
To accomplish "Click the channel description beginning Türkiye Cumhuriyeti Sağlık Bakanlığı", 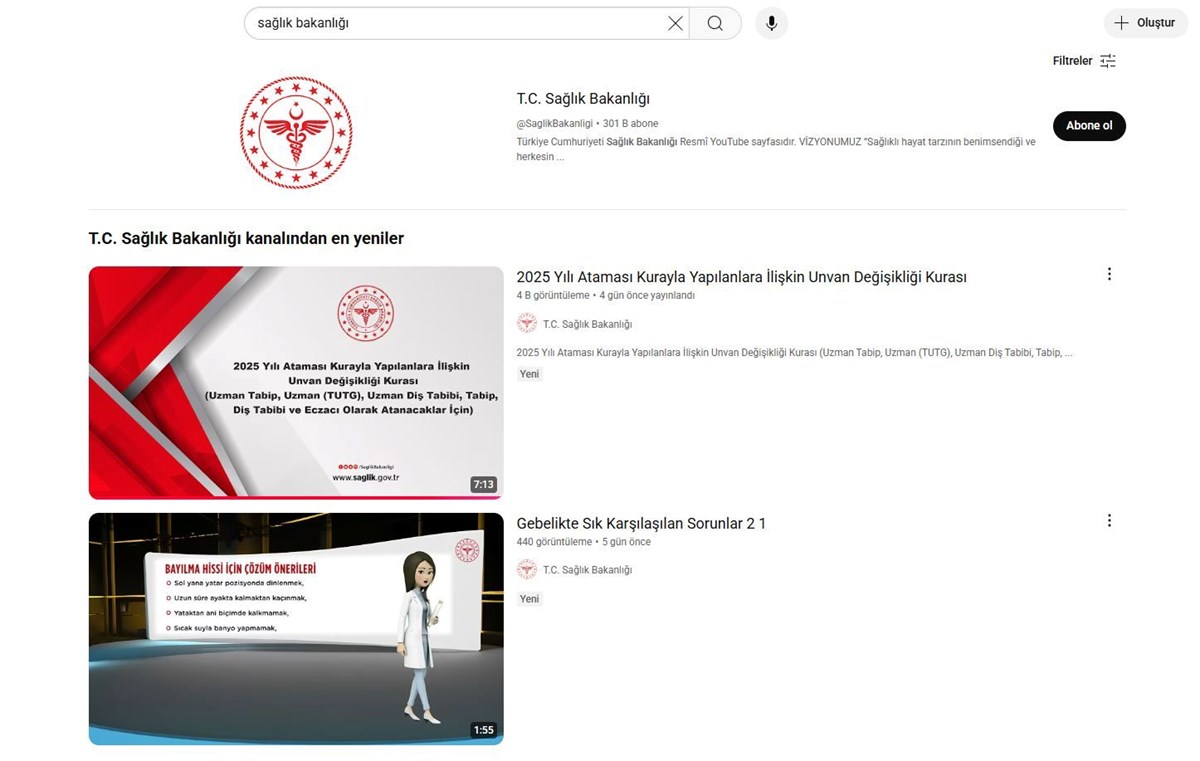I will point(776,149).
